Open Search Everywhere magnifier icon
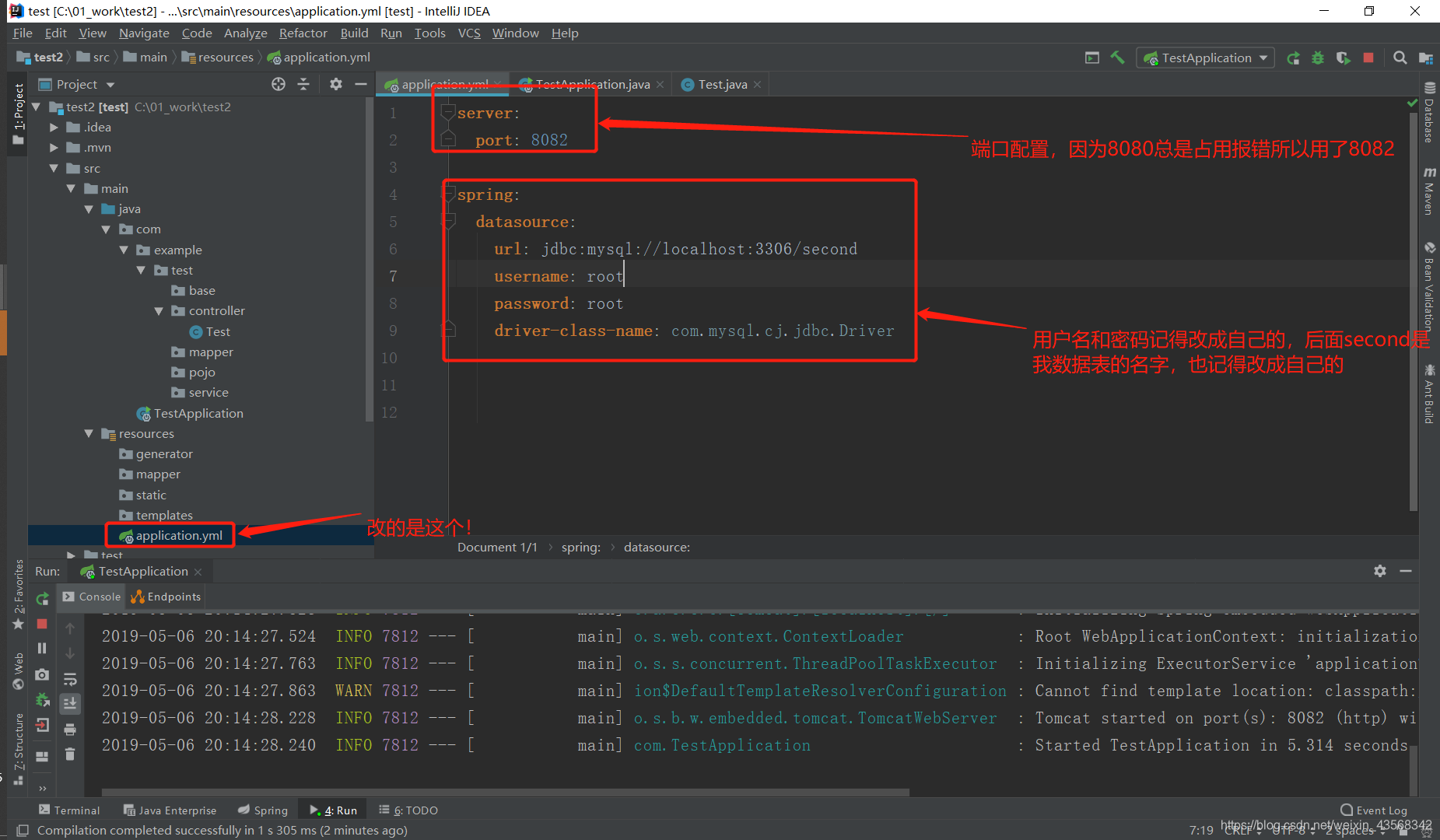This screenshot has height=840, width=1440. tap(1400, 58)
